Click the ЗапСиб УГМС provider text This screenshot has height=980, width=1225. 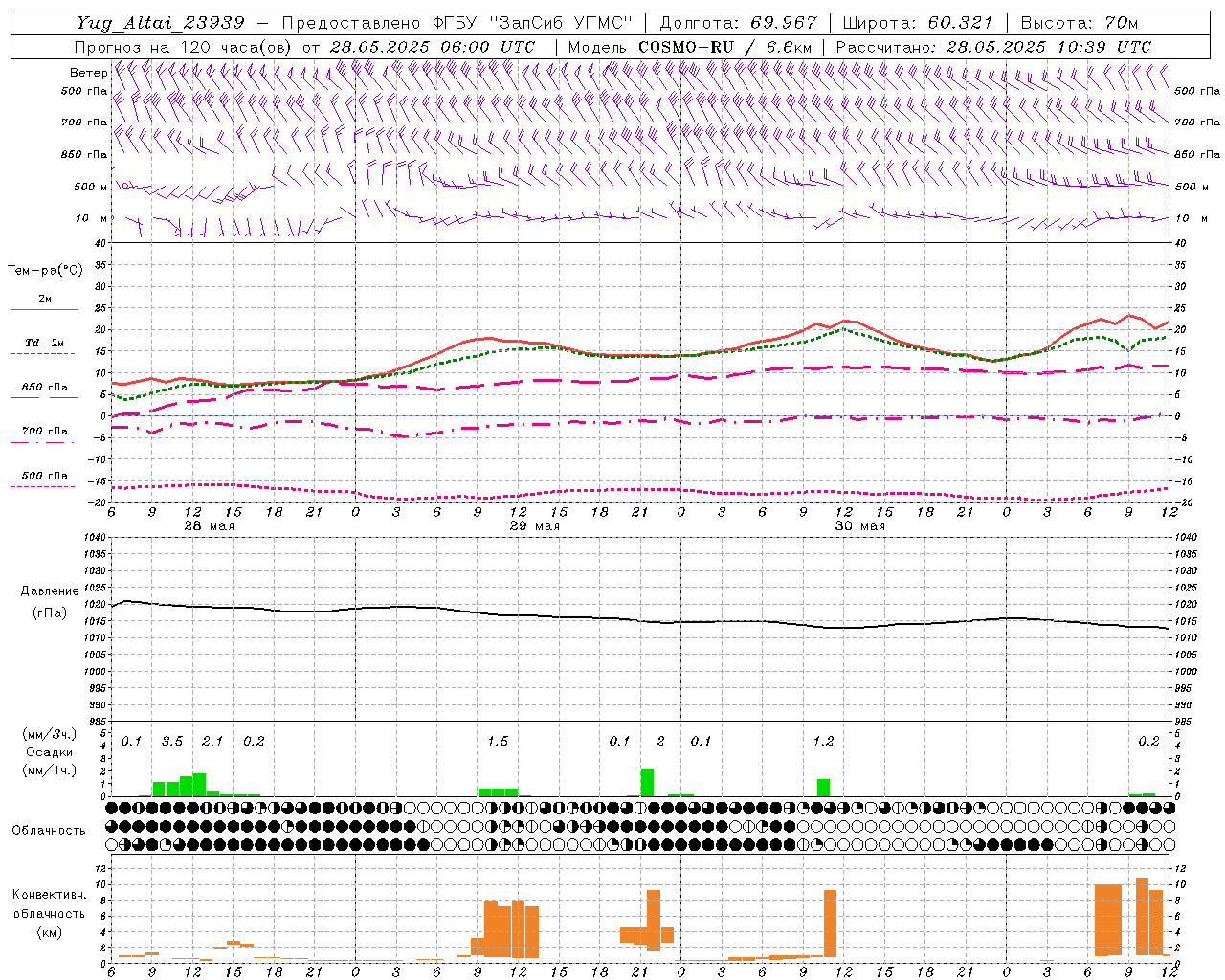[x=562, y=23]
